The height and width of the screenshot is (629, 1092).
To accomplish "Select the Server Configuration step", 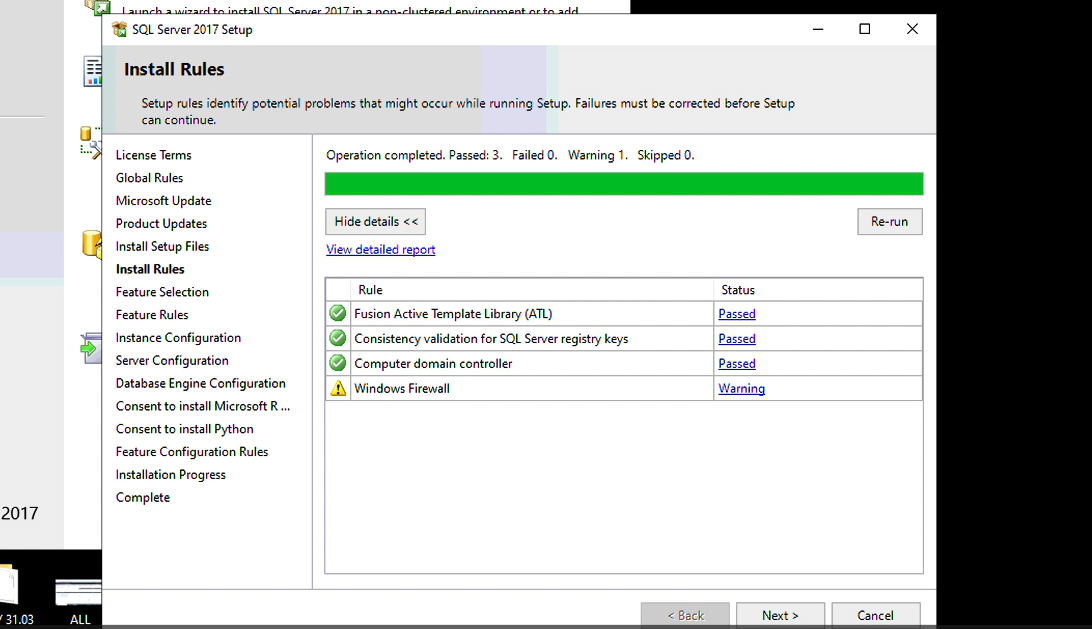I will (x=172, y=361).
